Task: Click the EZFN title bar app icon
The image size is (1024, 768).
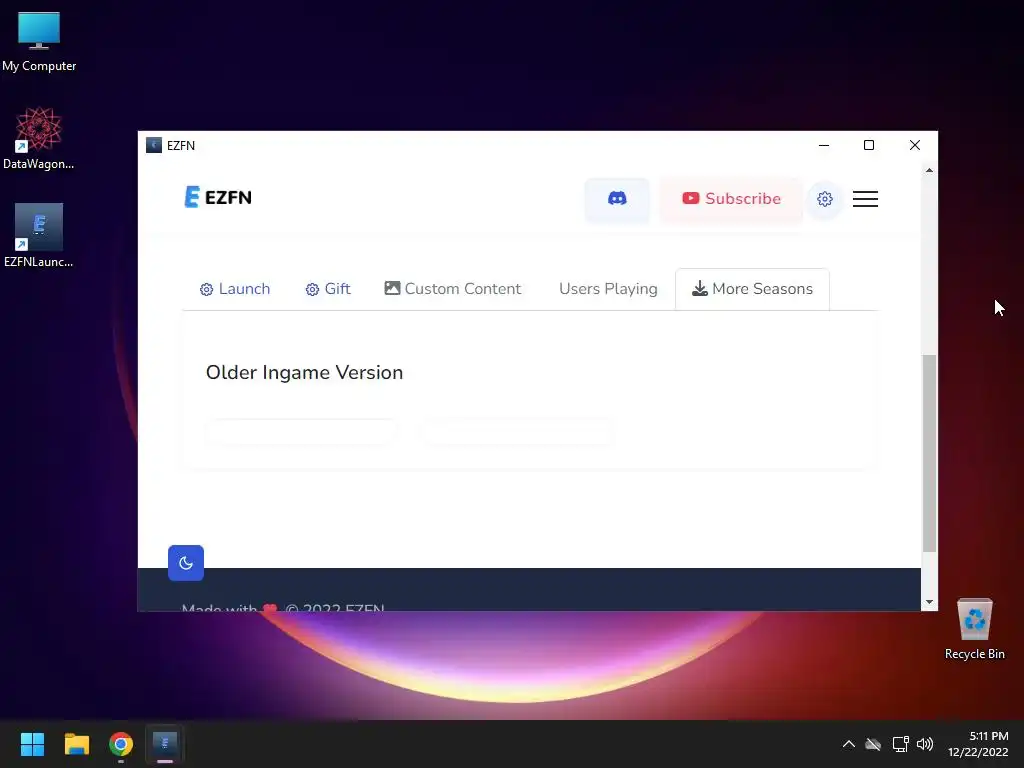Action: tap(153, 145)
